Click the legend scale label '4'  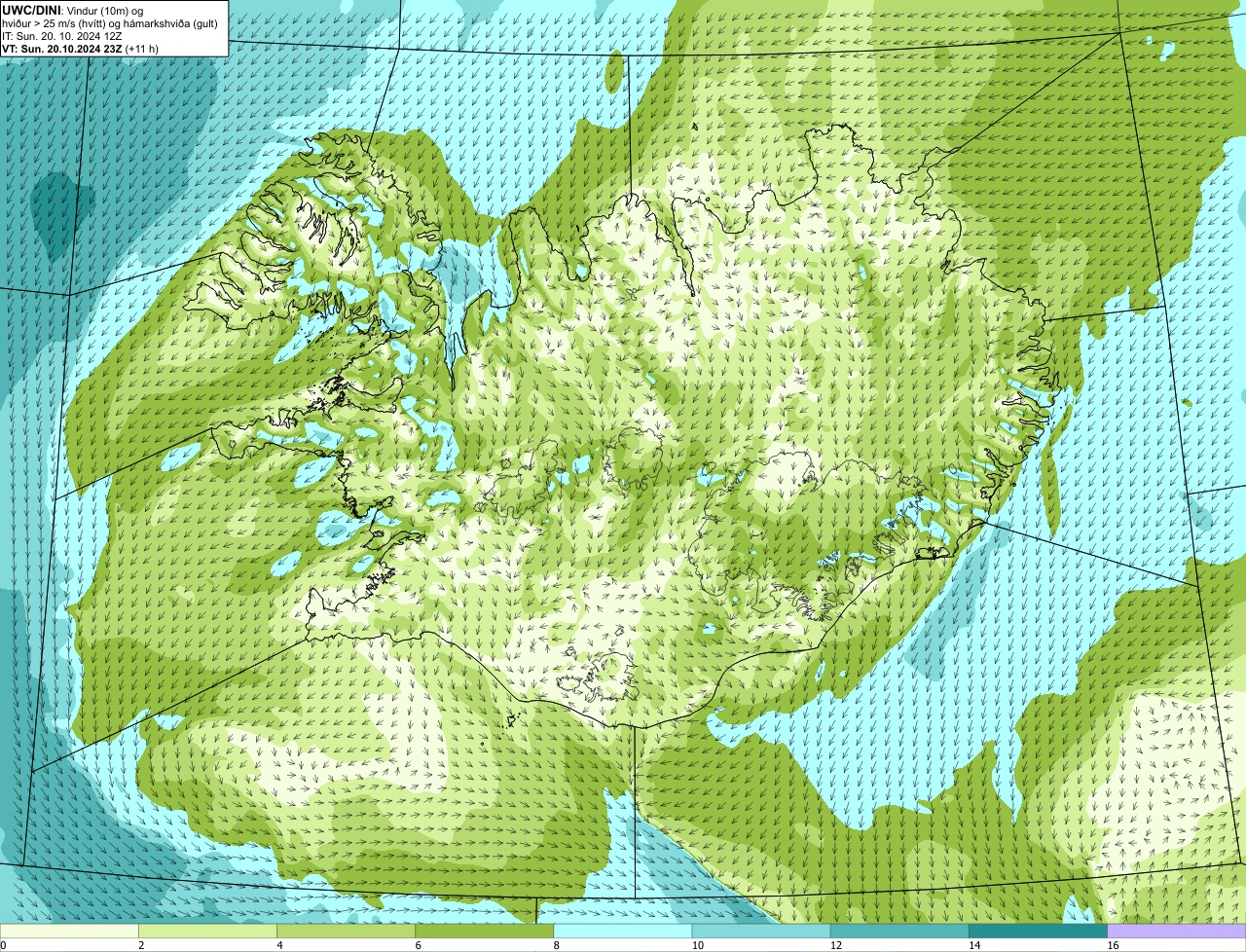point(279,945)
